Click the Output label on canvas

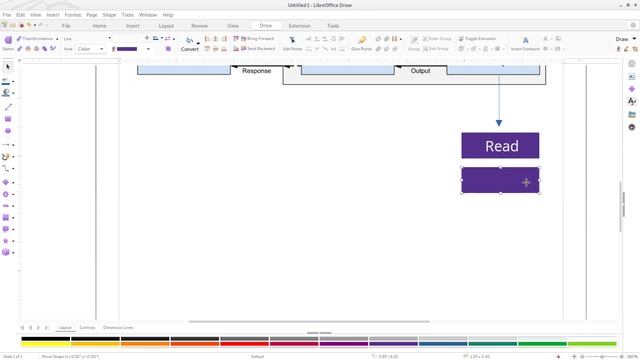pyautogui.click(x=420, y=71)
